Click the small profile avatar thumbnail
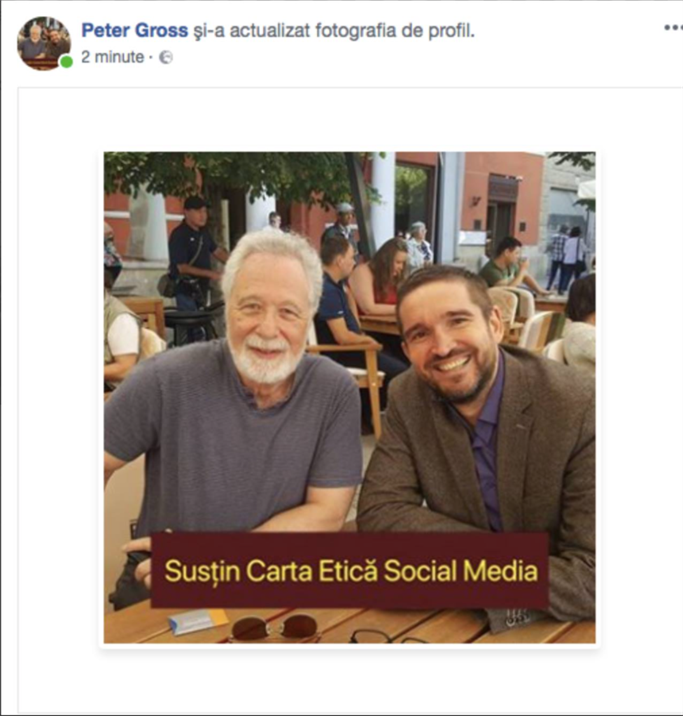This screenshot has width=683, height=716. click(44, 43)
